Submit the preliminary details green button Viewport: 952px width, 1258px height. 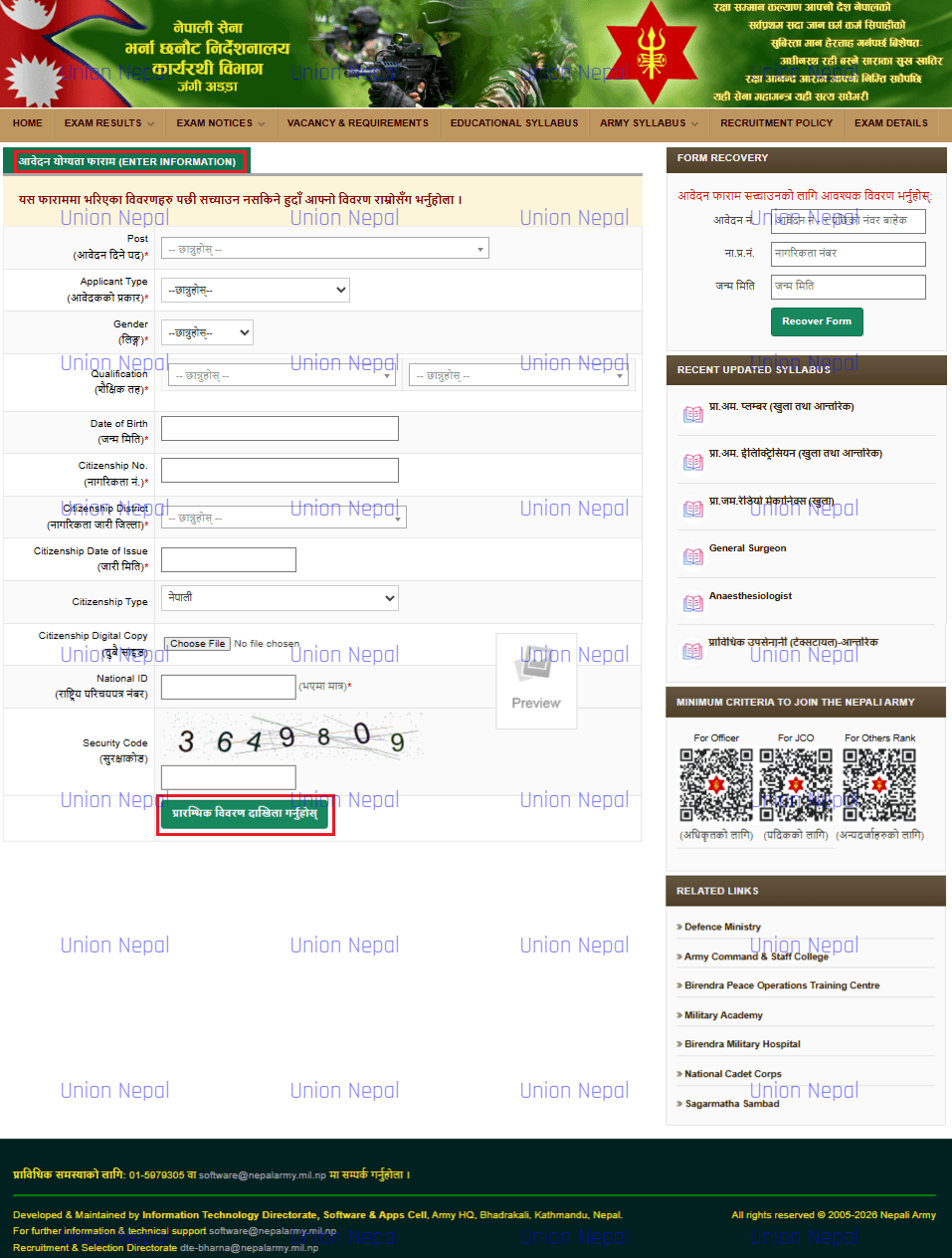tap(245, 814)
